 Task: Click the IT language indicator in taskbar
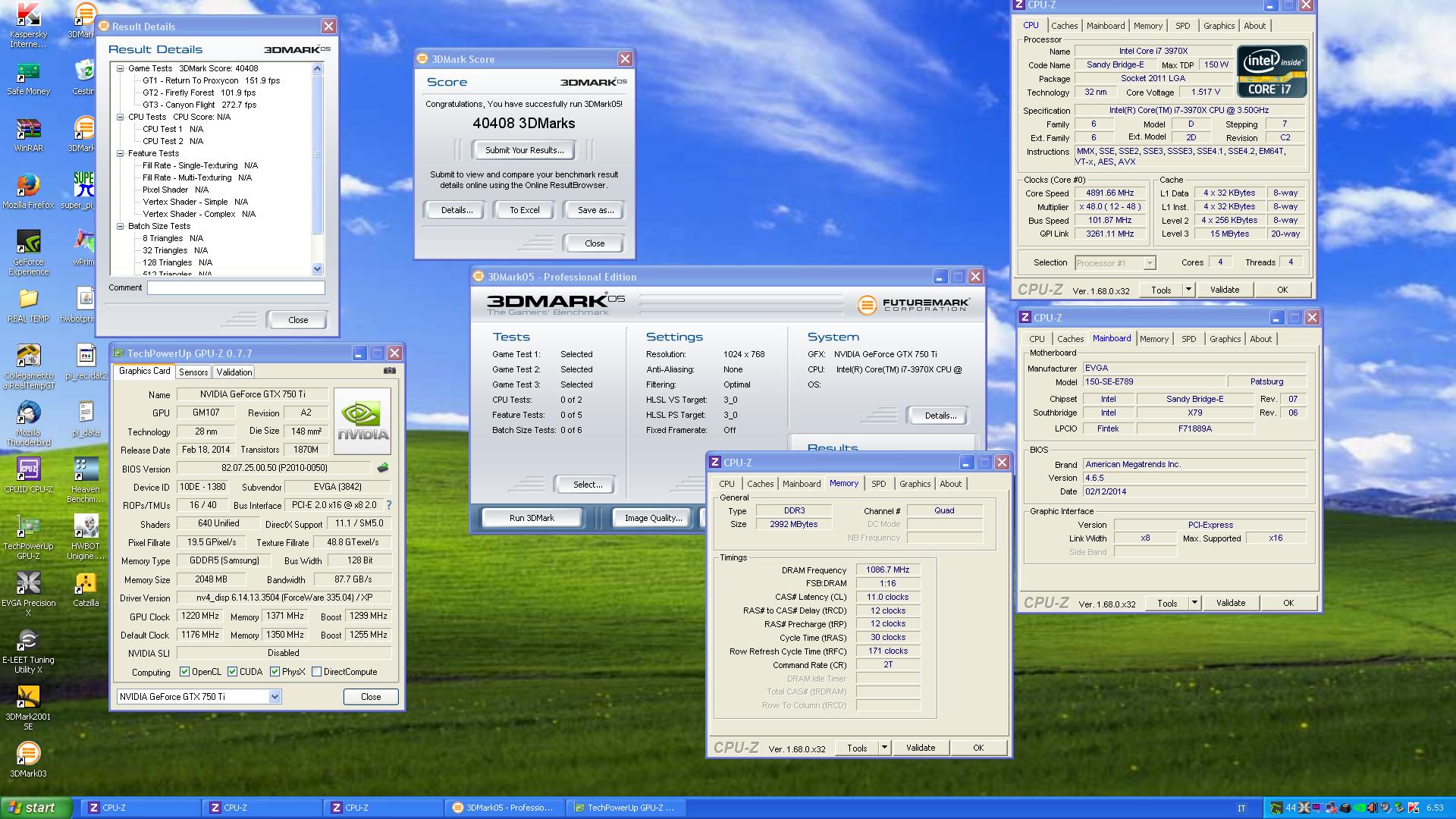[x=1241, y=808]
